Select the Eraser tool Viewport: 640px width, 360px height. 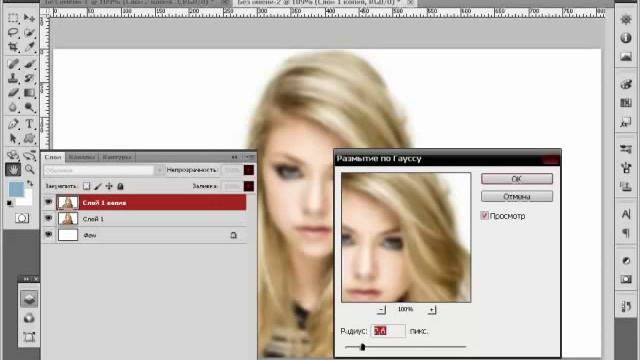[13, 93]
